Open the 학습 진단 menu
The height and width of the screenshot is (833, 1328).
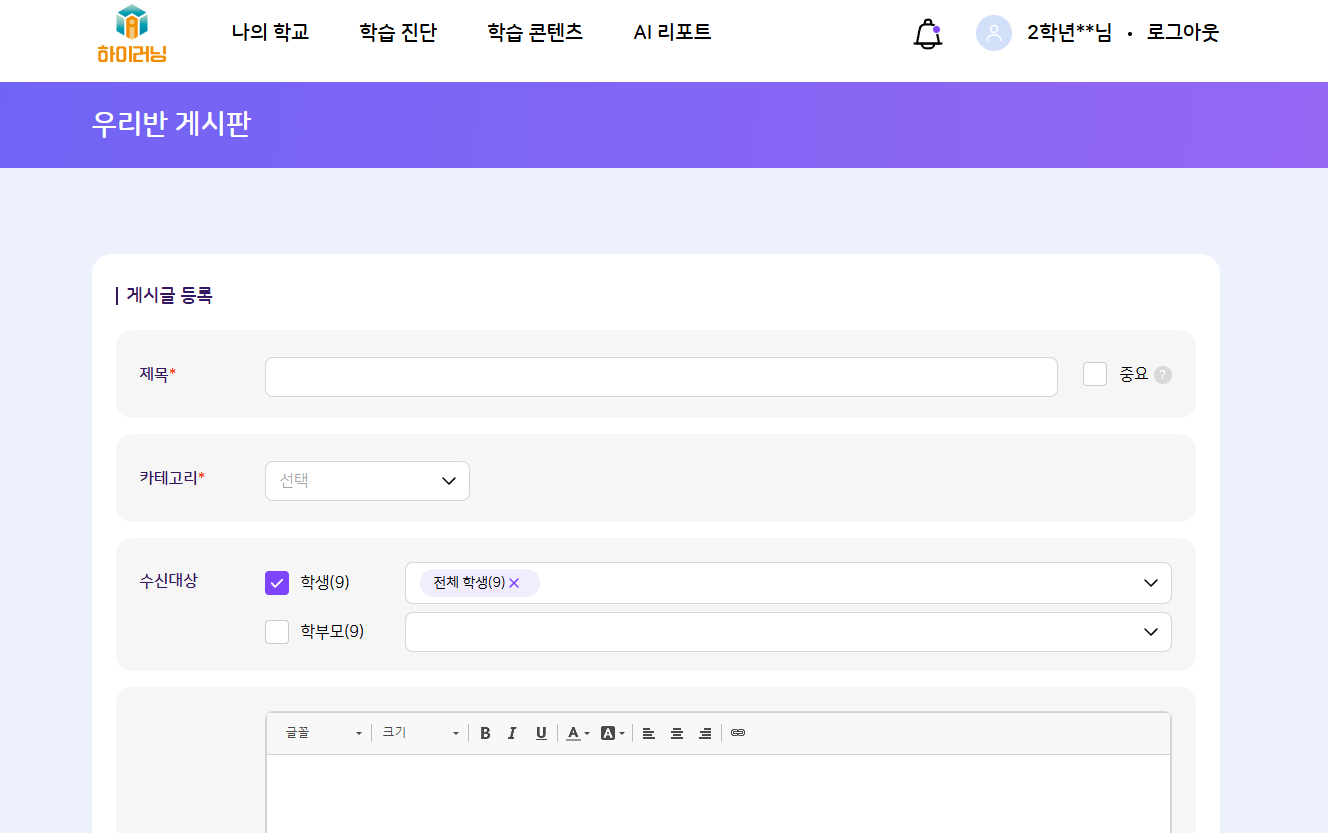click(x=398, y=32)
